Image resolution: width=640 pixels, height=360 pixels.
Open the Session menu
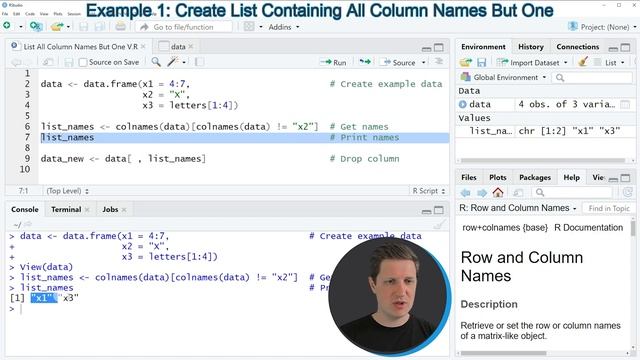74,14
